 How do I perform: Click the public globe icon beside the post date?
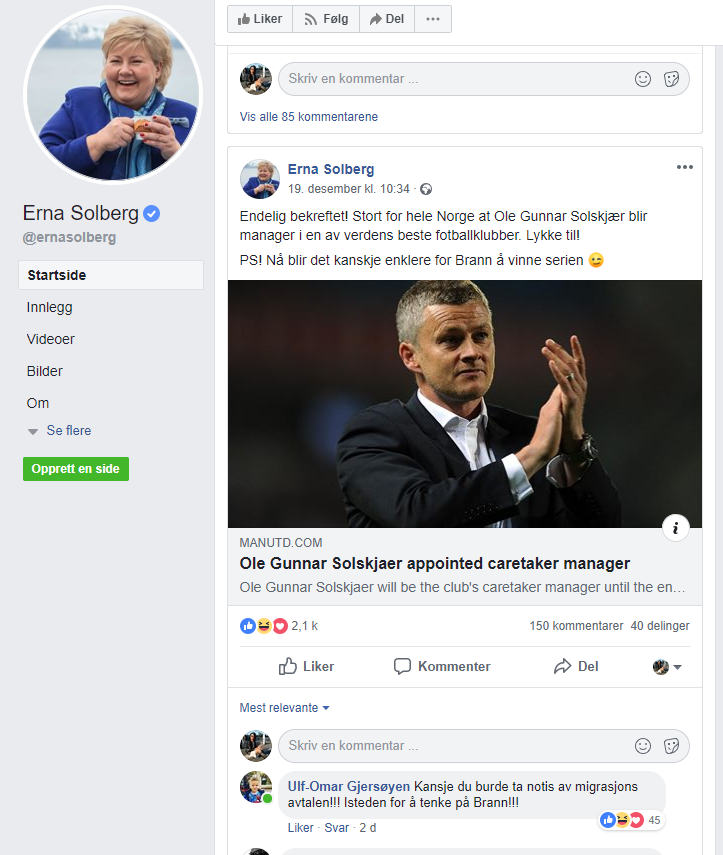[x=426, y=189]
